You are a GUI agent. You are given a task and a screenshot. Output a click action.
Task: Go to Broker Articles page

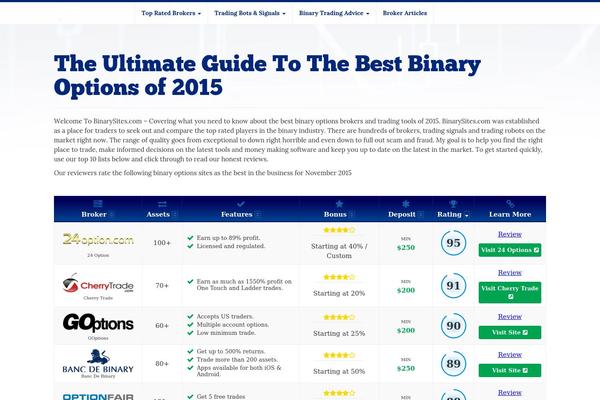(405, 13)
